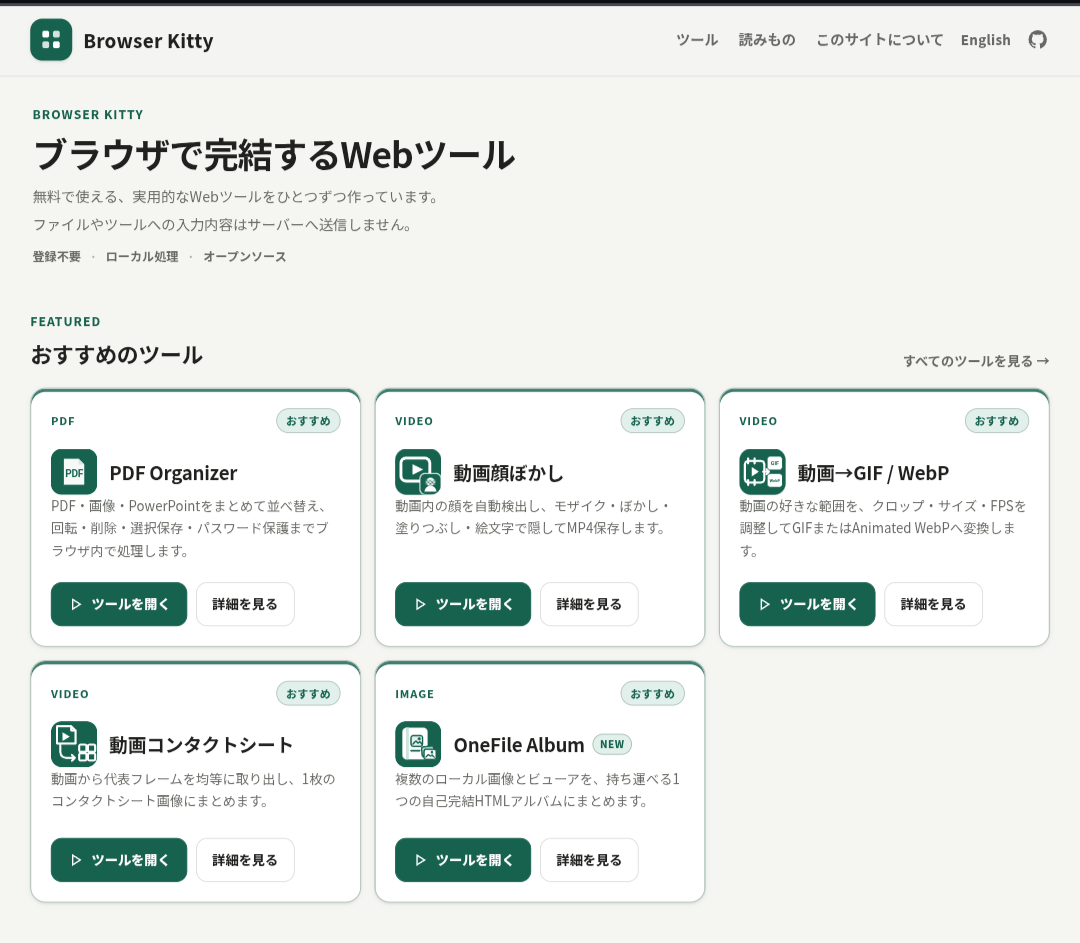
Task: View 詳細を見る for 動画コンタクトシート
Action: [245, 860]
